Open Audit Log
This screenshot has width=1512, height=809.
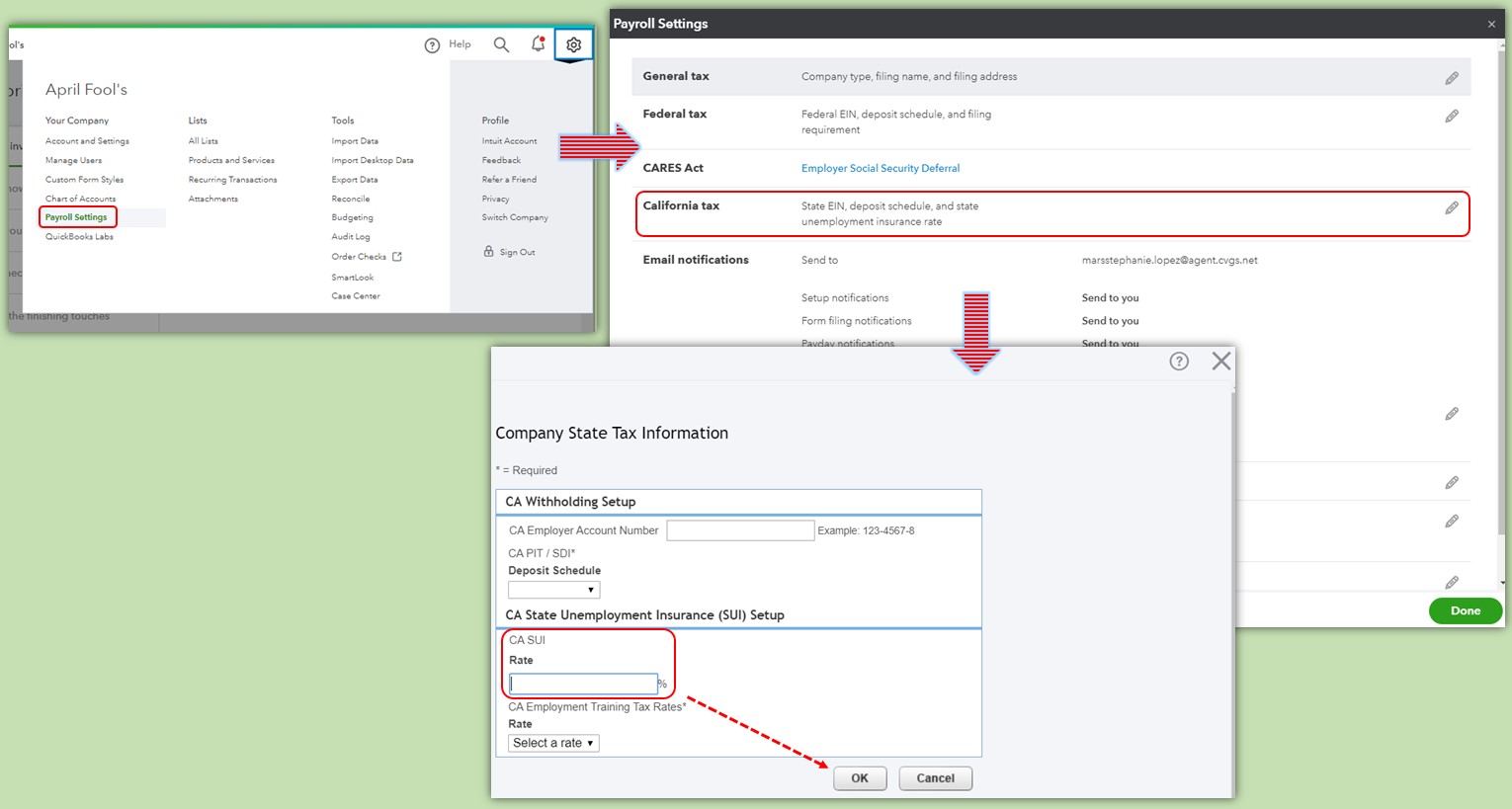pyautogui.click(x=351, y=237)
